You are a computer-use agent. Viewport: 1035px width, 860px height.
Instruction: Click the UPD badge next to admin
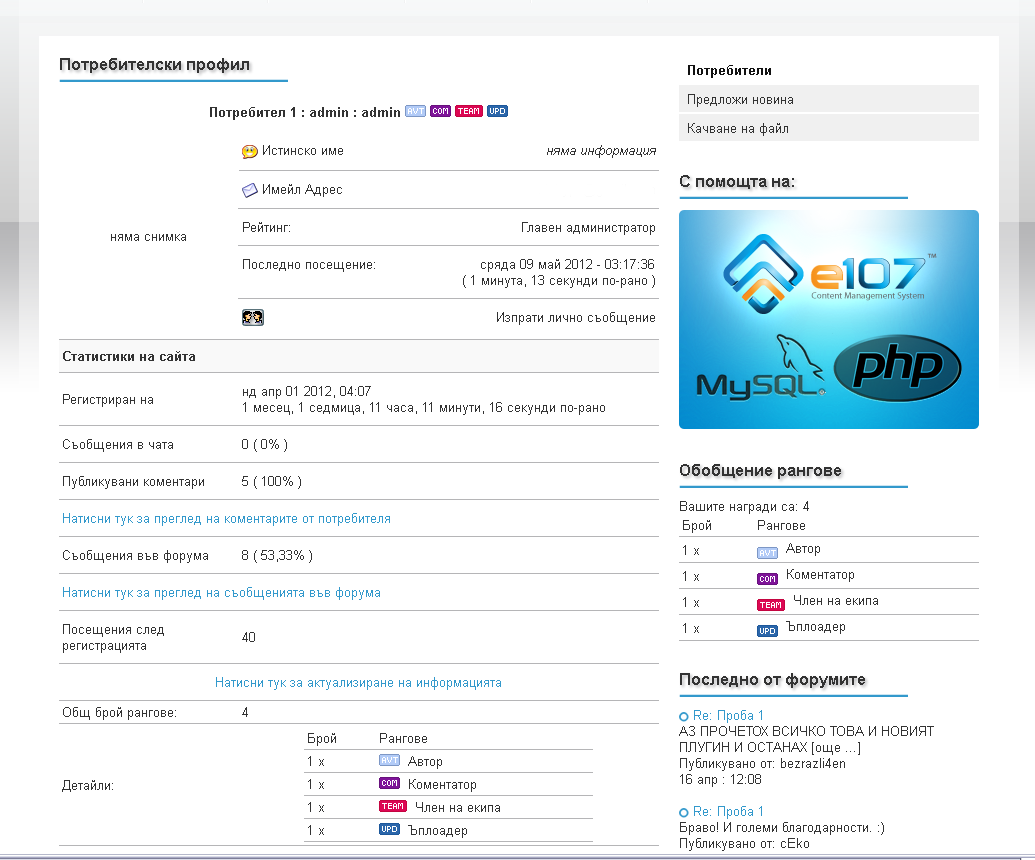[496, 112]
